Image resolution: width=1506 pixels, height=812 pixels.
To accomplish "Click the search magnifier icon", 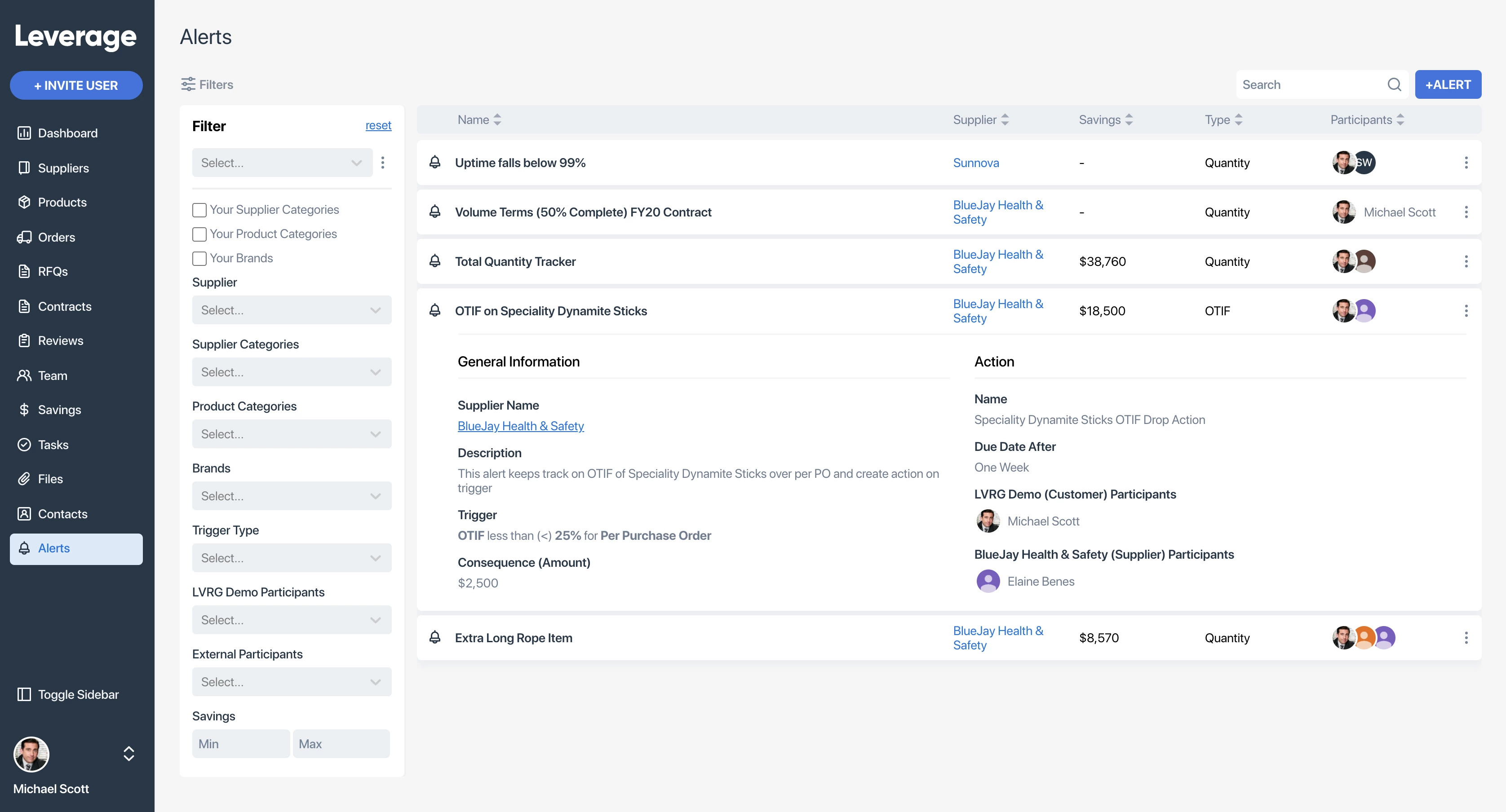I will click(1394, 85).
